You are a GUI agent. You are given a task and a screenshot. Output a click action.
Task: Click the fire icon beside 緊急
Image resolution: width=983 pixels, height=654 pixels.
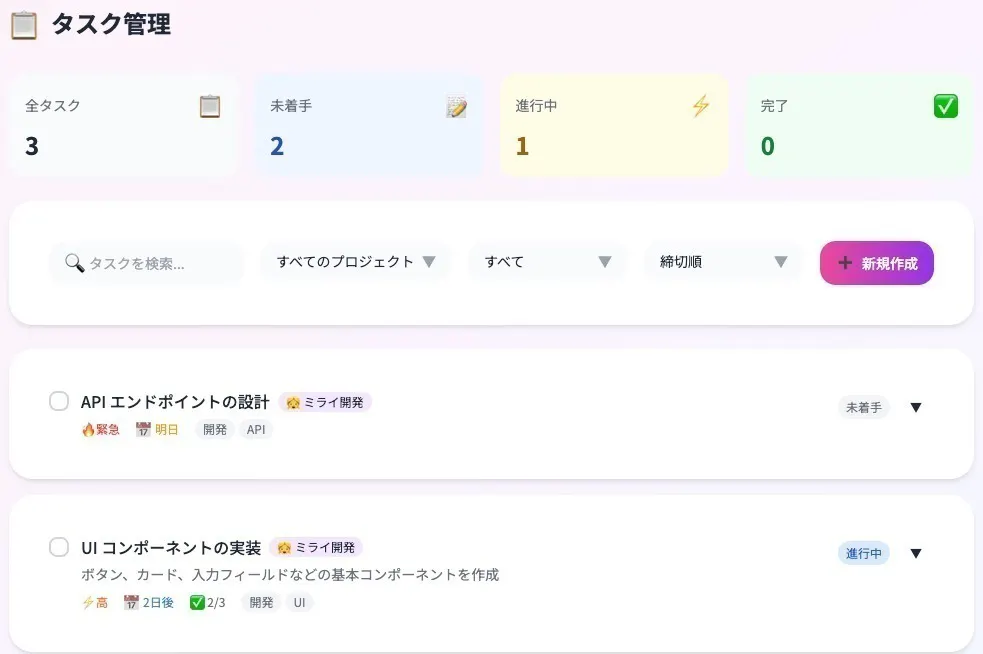pos(88,430)
